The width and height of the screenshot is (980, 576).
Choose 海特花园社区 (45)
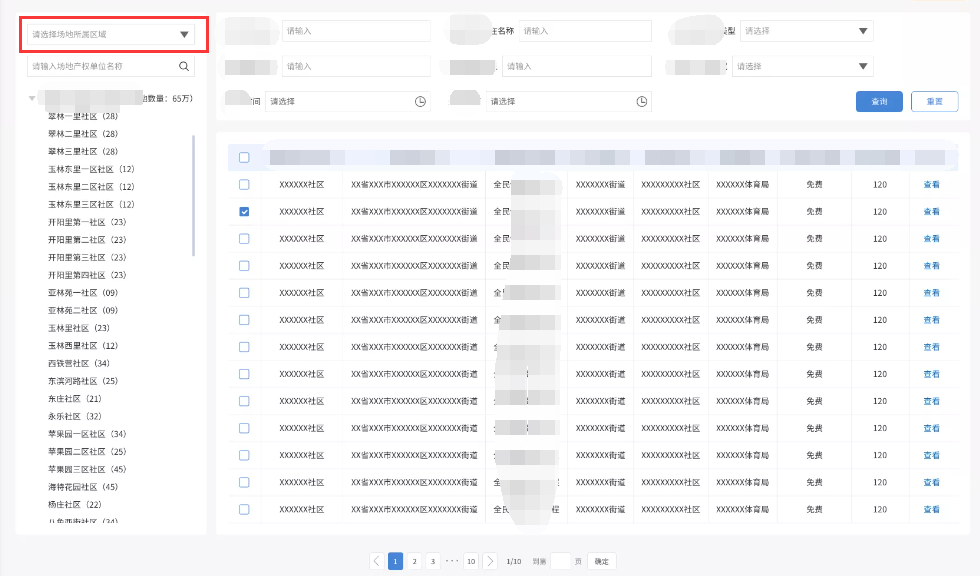(83, 487)
